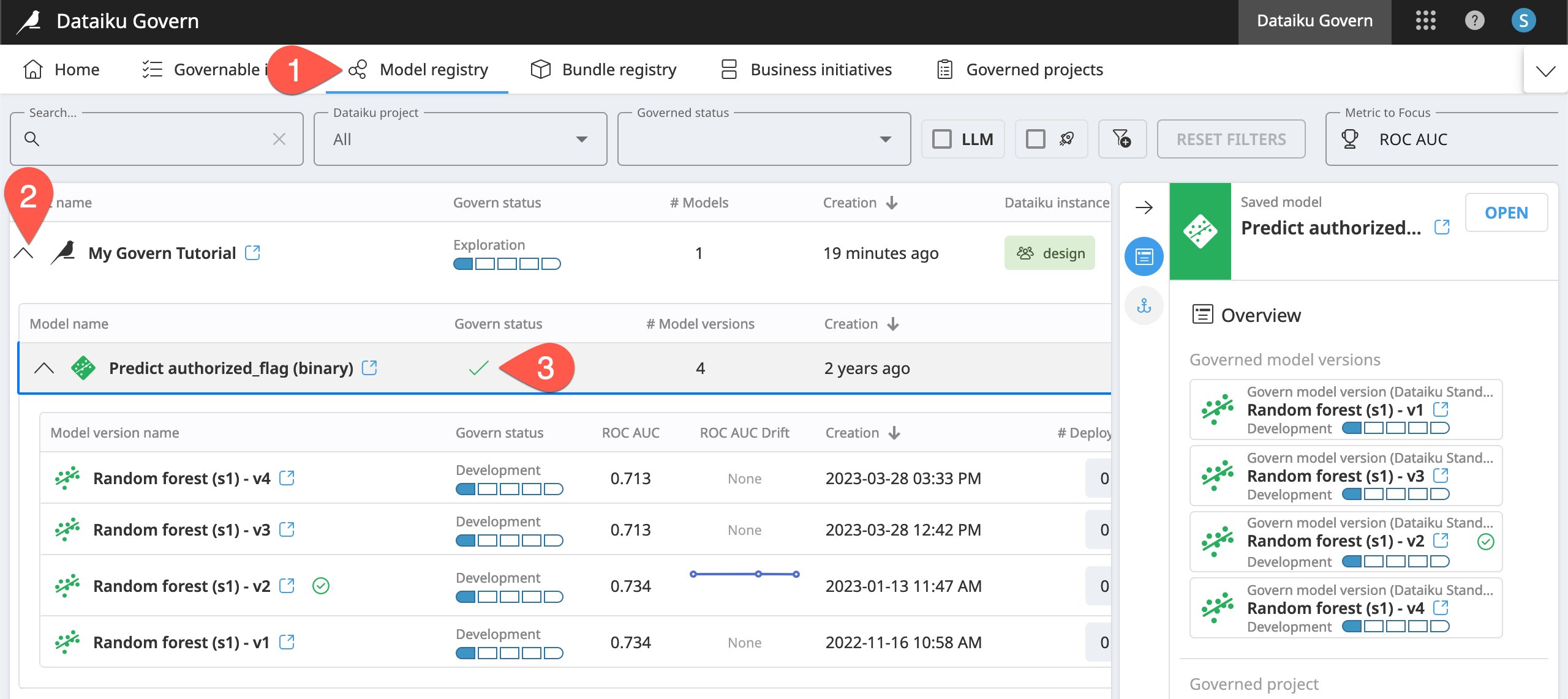This screenshot has height=699, width=1568.
Task: Open Random forest v1 external link in table
Action: pyautogui.click(x=287, y=641)
